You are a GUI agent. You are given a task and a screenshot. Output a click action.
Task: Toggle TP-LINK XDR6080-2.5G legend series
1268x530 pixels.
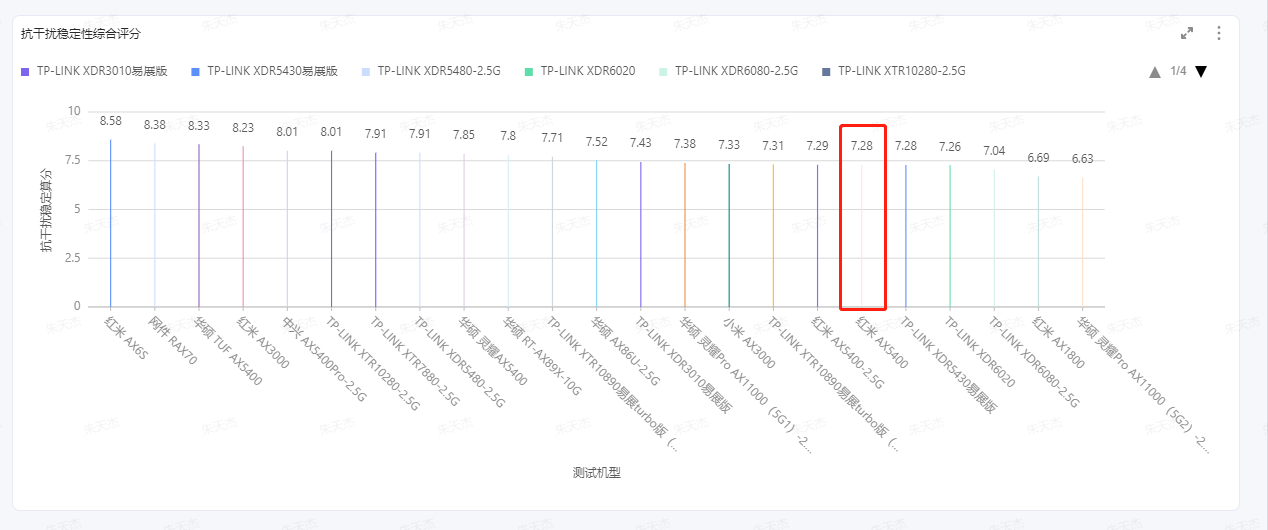(x=729, y=71)
